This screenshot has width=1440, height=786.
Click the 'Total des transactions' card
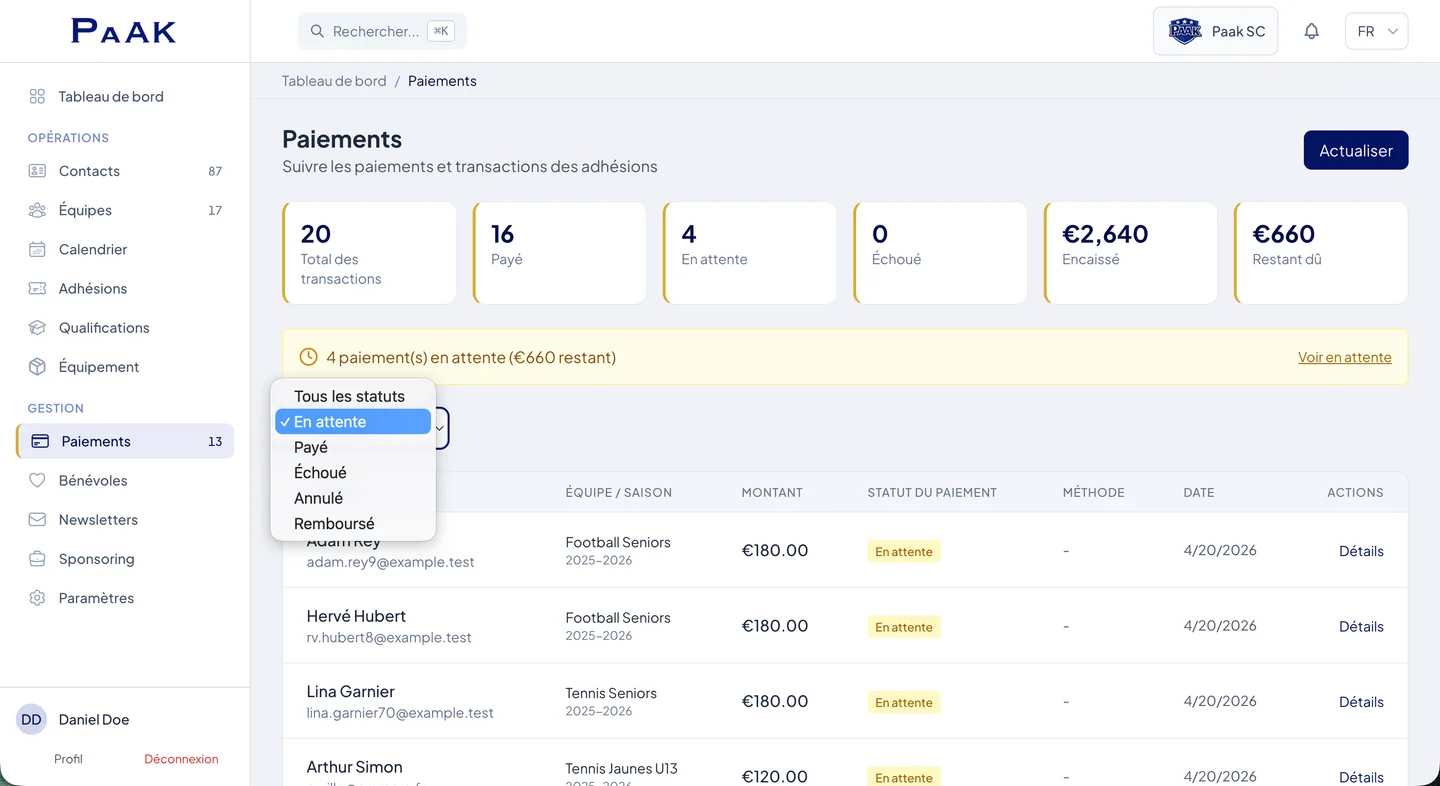tap(369, 253)
